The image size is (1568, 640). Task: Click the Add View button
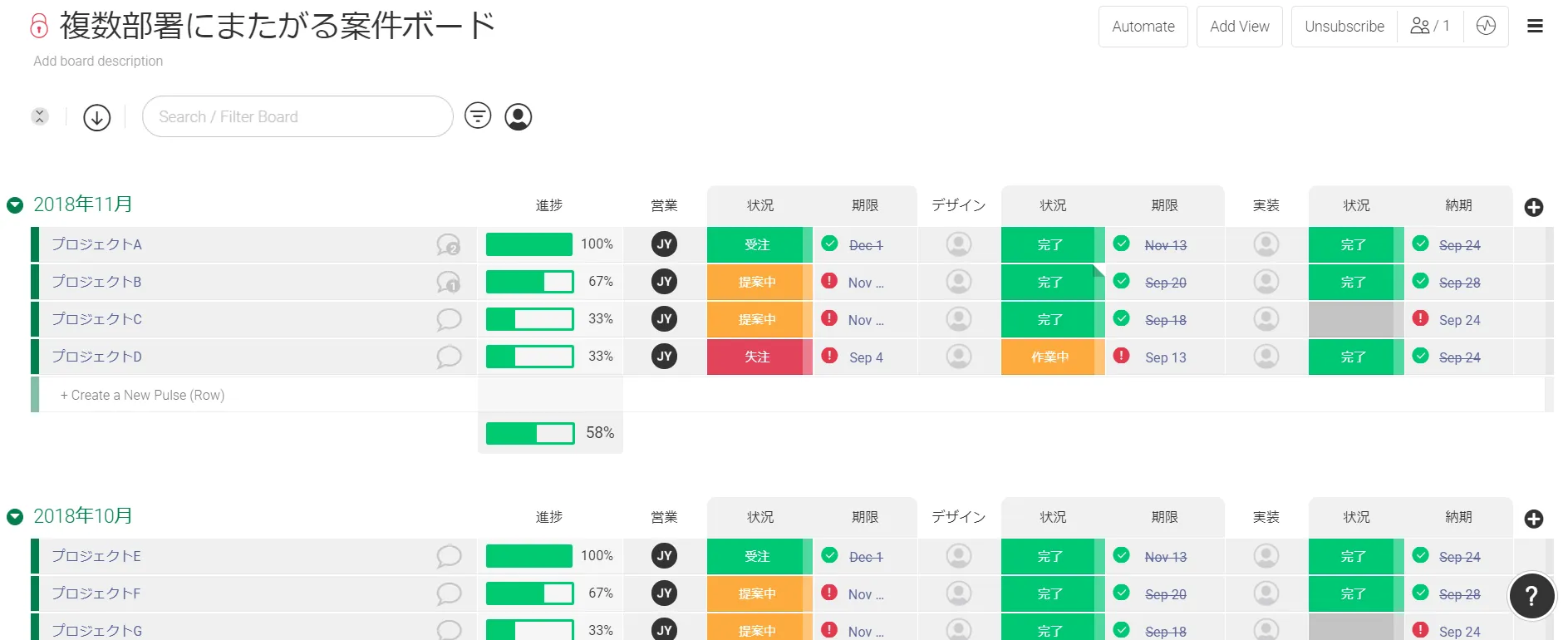tap(1239, 27)
